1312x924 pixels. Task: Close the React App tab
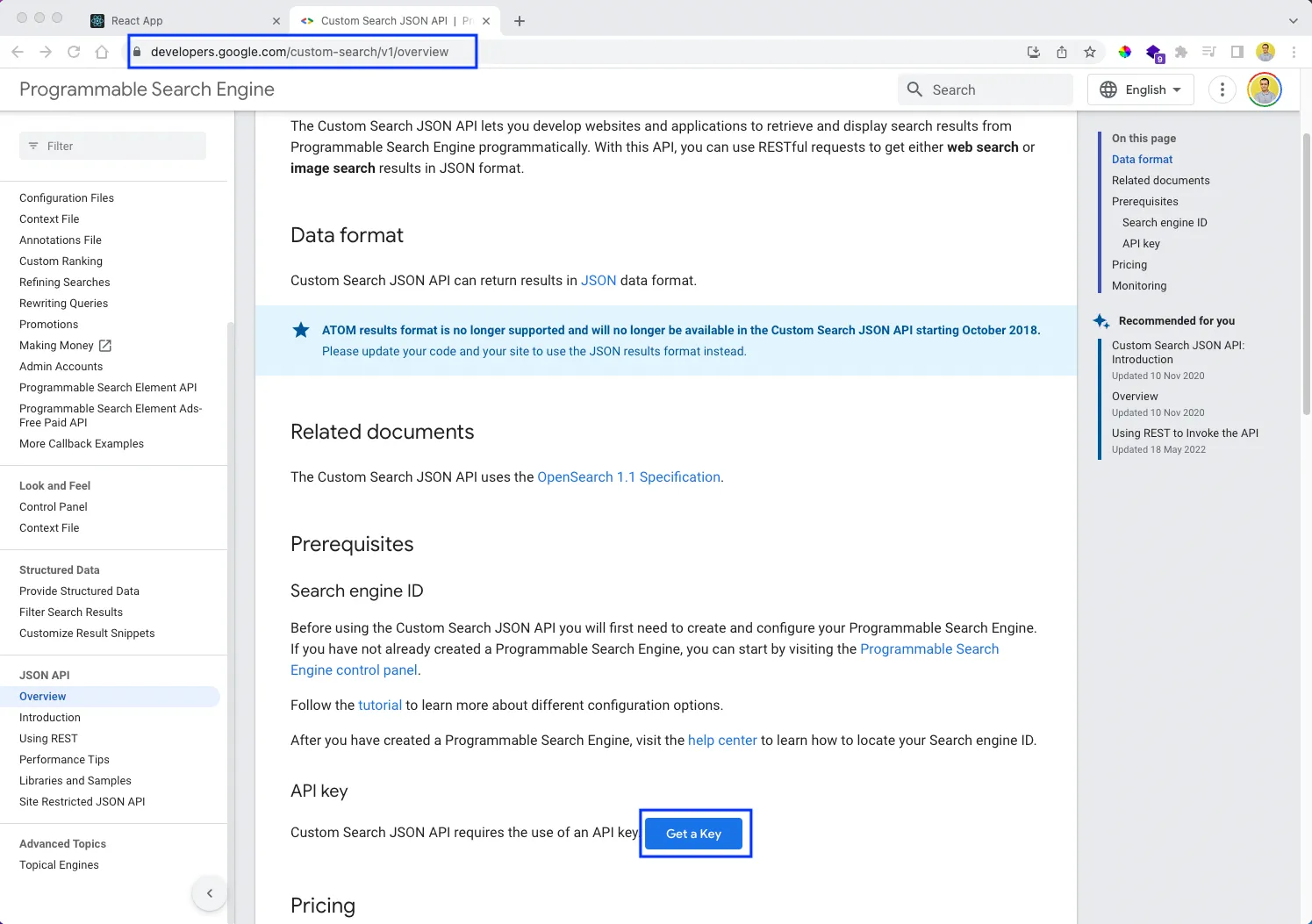click(276, 20)
